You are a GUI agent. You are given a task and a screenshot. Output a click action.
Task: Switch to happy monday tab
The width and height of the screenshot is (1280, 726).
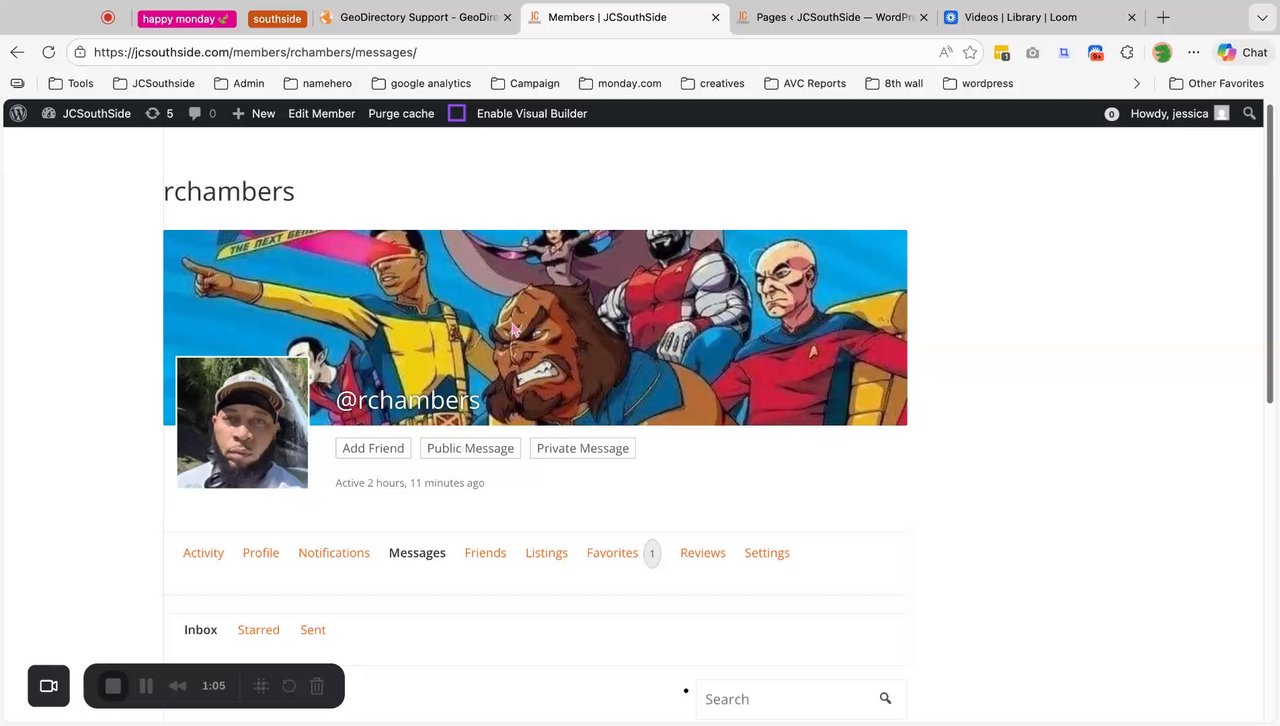[186, 18]
